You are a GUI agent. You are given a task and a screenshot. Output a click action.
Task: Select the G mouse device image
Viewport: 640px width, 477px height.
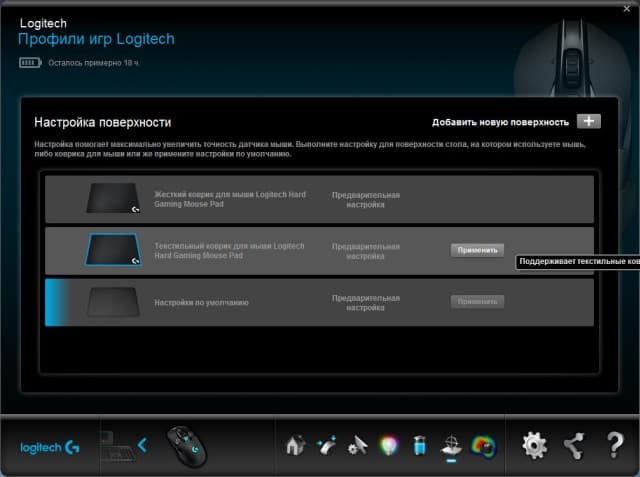tap(187, 446)
